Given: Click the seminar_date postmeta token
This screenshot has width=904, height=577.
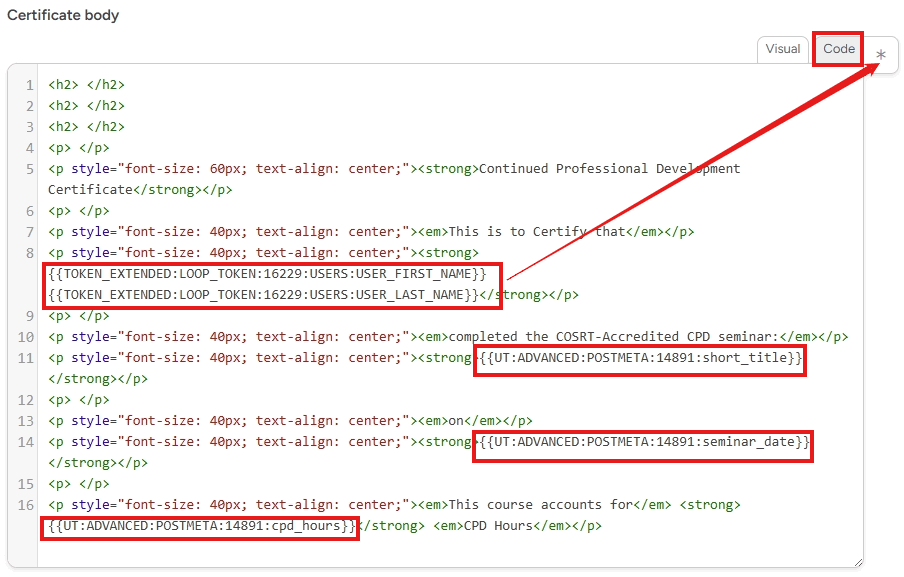Looking at the screenshot, I should [645, 442].
